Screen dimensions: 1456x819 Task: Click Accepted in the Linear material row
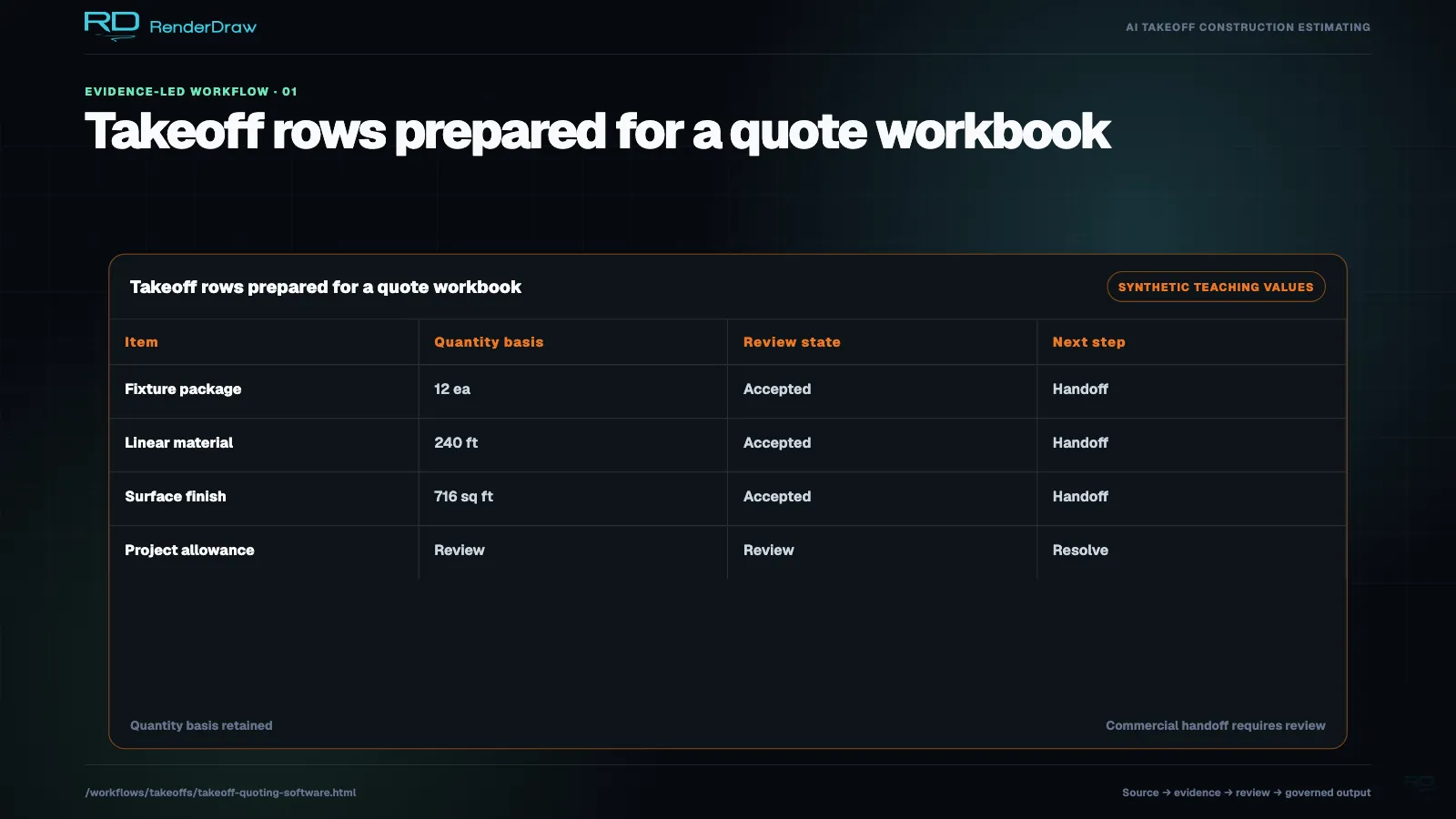777,443
